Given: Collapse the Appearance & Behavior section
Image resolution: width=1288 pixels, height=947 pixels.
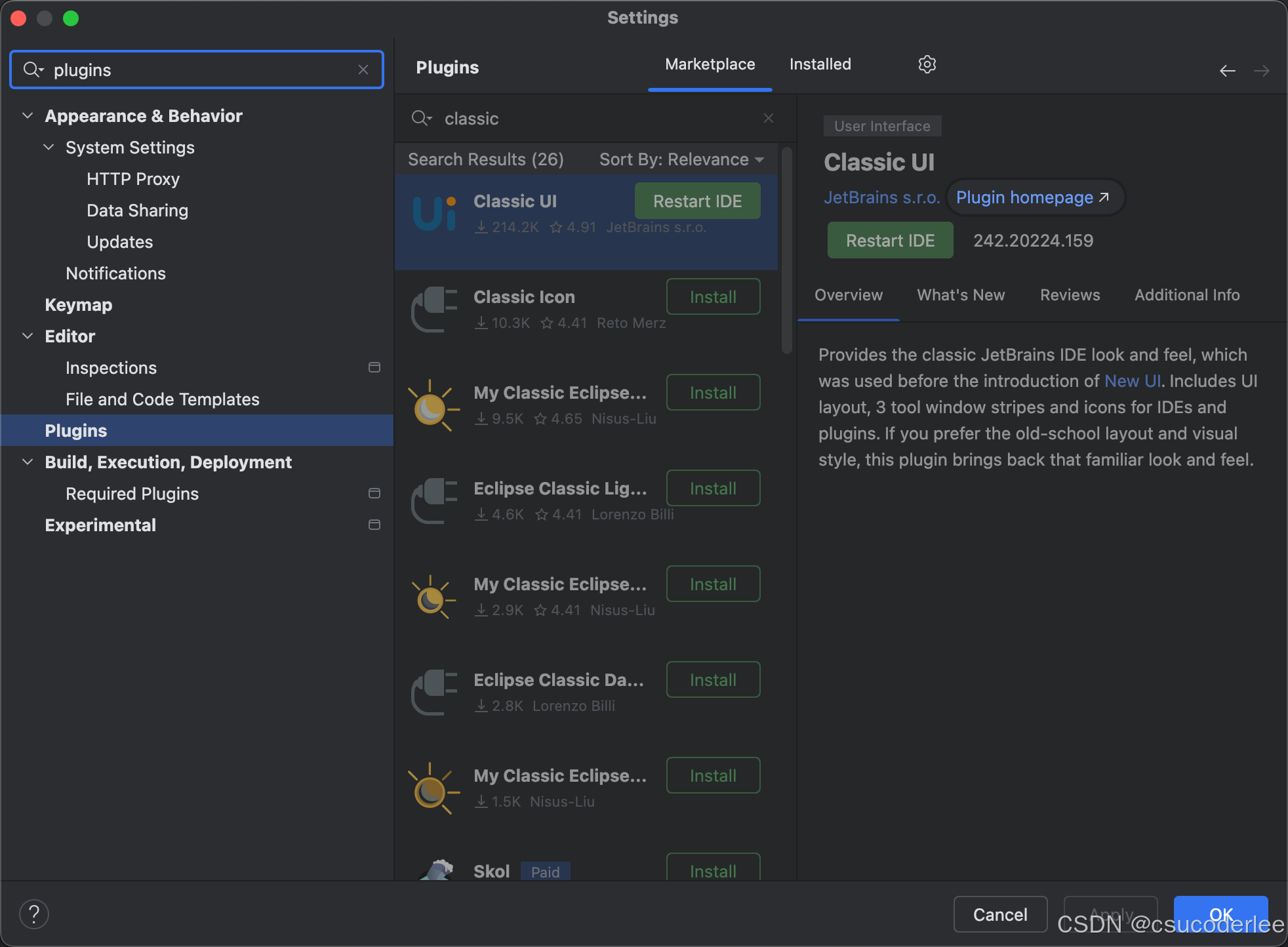Looking at the screenshot, I should pyautogui.click(x=28, y=115).
